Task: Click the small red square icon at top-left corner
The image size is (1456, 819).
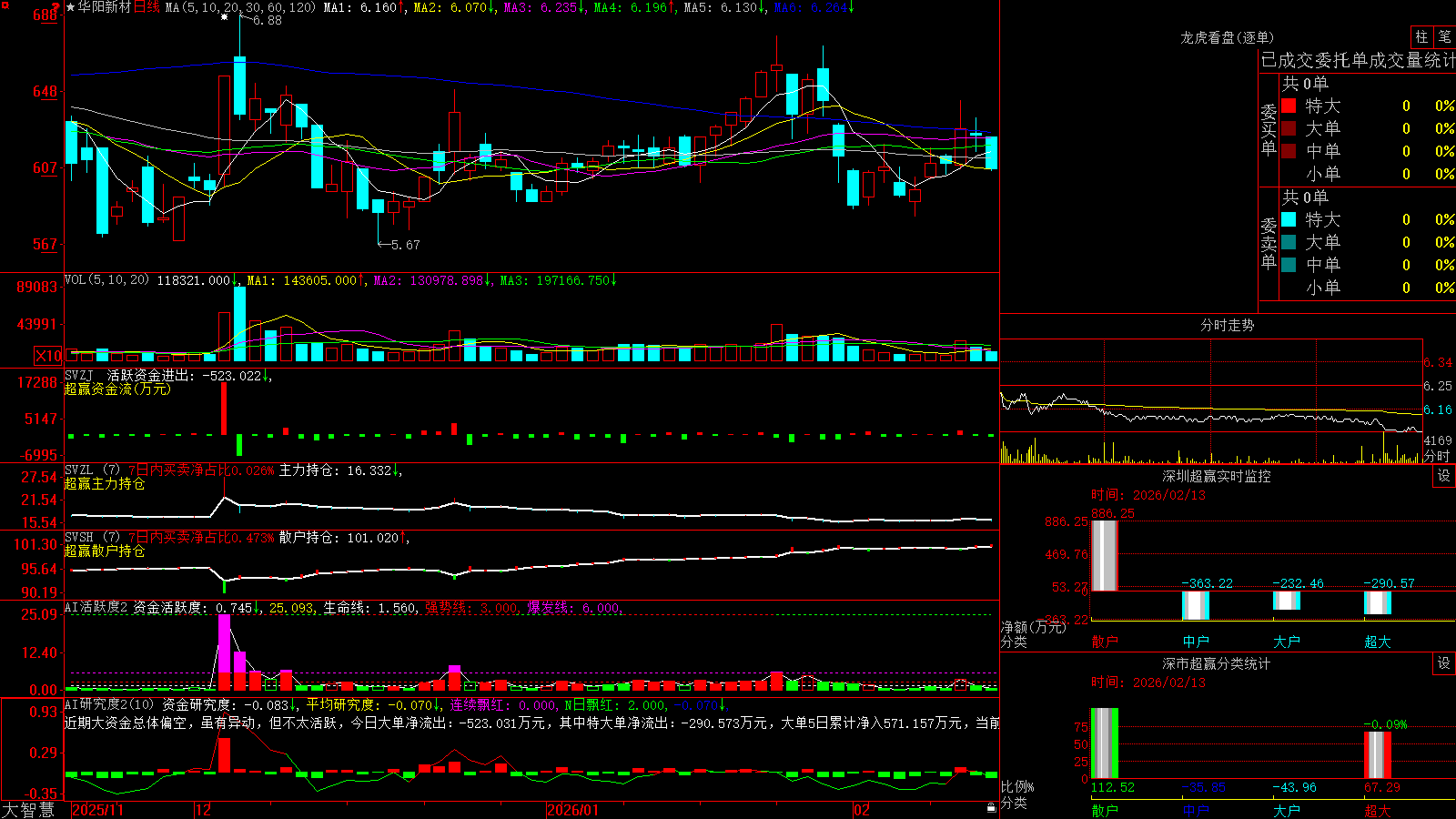Action: [x=5, y=5]
